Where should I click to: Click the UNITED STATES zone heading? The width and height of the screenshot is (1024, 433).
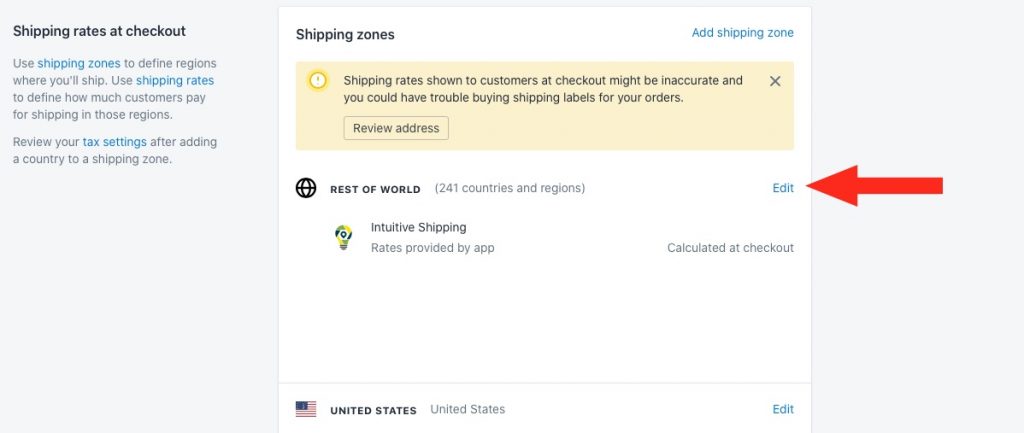[x=374, y=411]
